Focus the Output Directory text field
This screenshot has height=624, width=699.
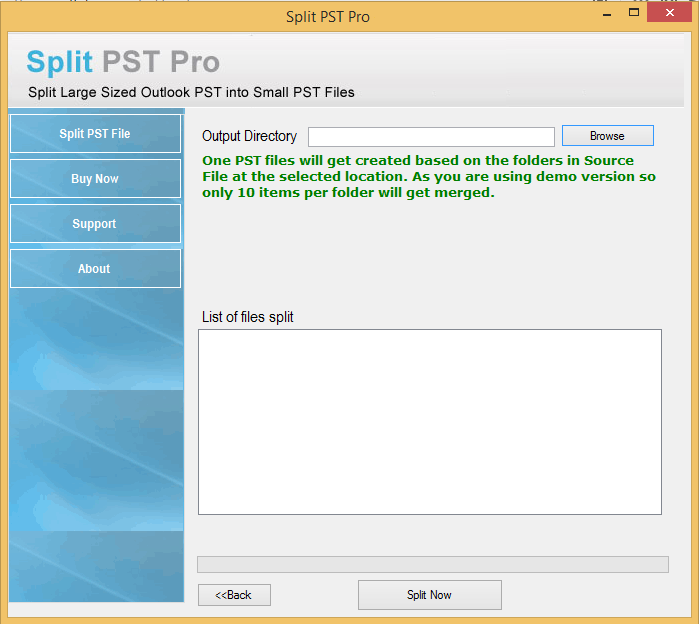[x=431, y=137]
